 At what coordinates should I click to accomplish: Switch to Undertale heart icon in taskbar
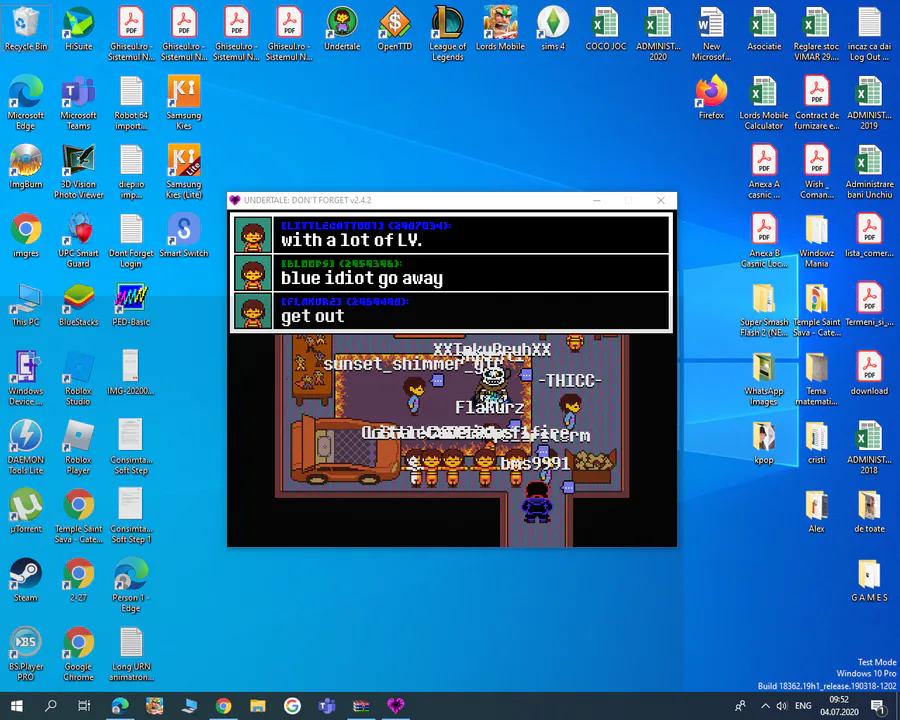[x=395, y=706]
